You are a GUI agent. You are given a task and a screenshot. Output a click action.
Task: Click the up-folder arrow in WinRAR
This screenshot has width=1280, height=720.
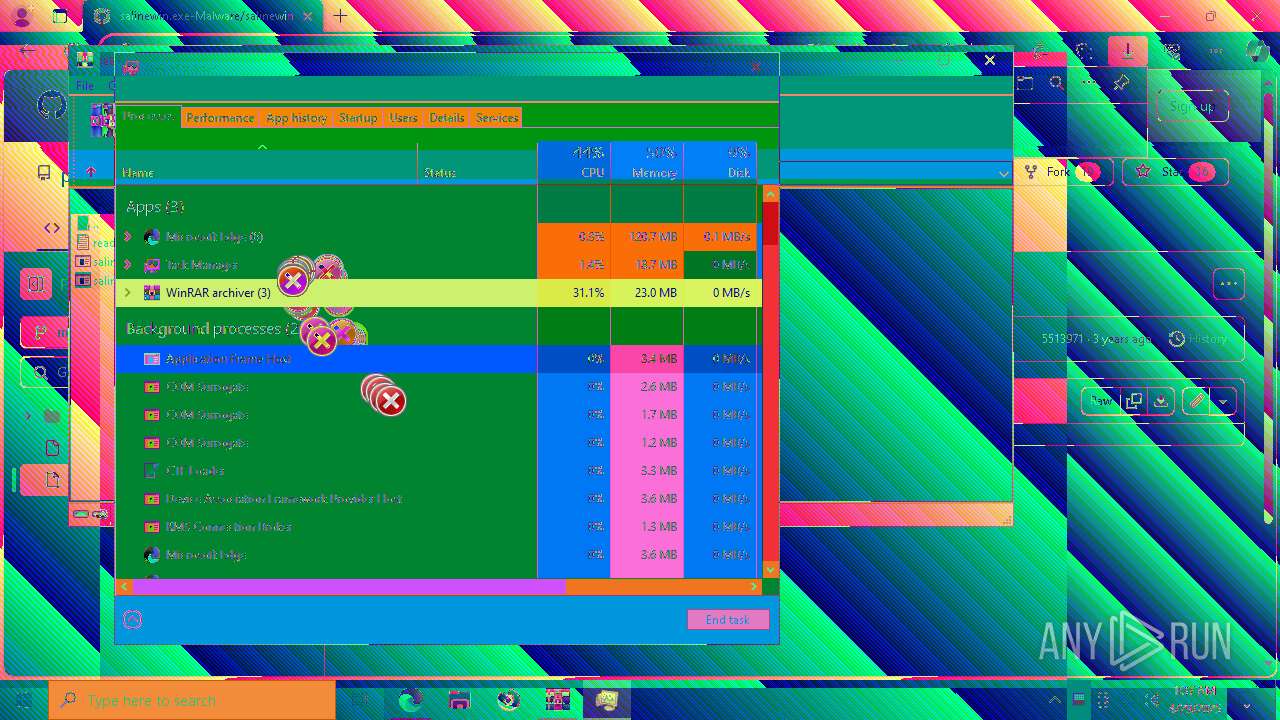[90, 172]
